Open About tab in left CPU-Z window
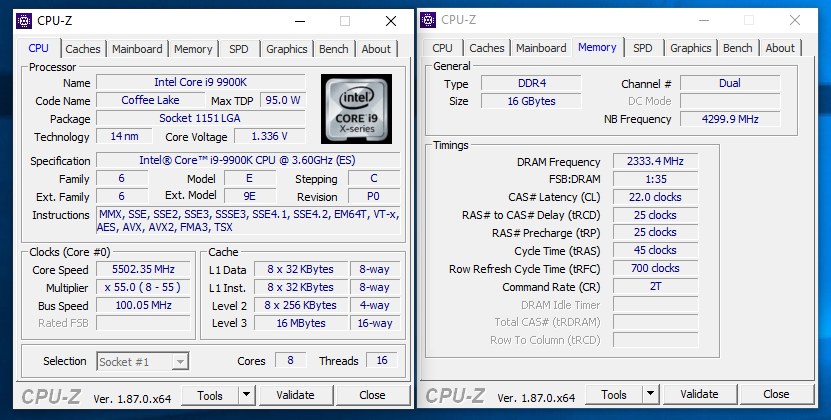The width and height of the screenshot is (831, 420). tap(376, 49)
